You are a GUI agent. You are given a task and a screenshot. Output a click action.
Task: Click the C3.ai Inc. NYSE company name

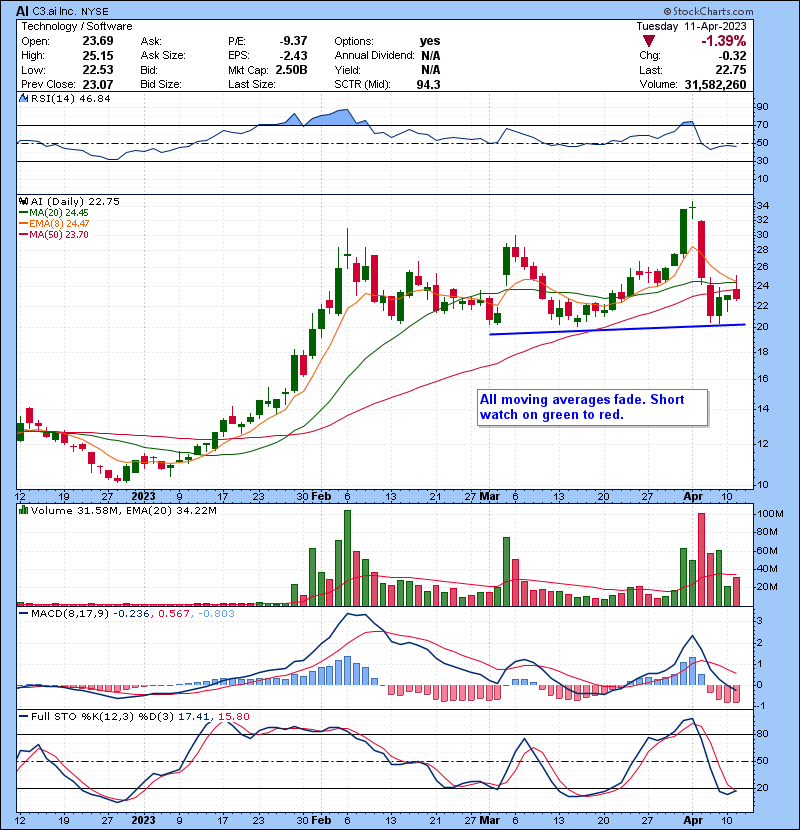click(x=70, y=11)
